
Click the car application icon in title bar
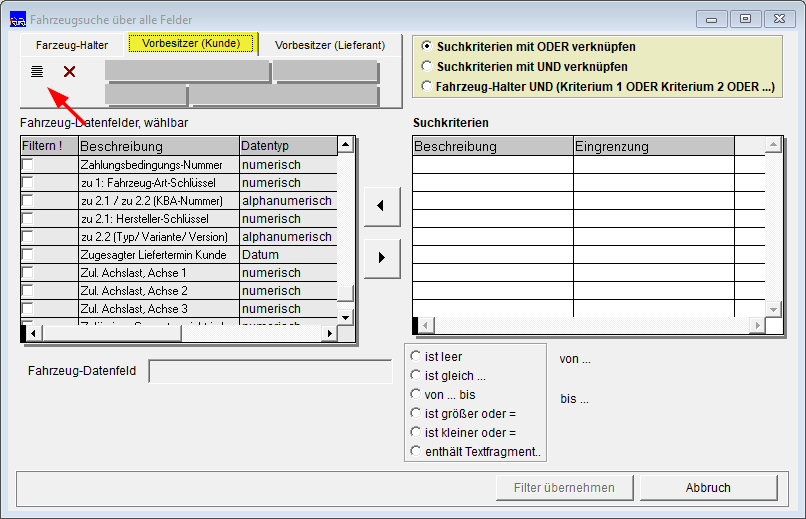click(18, 20)
